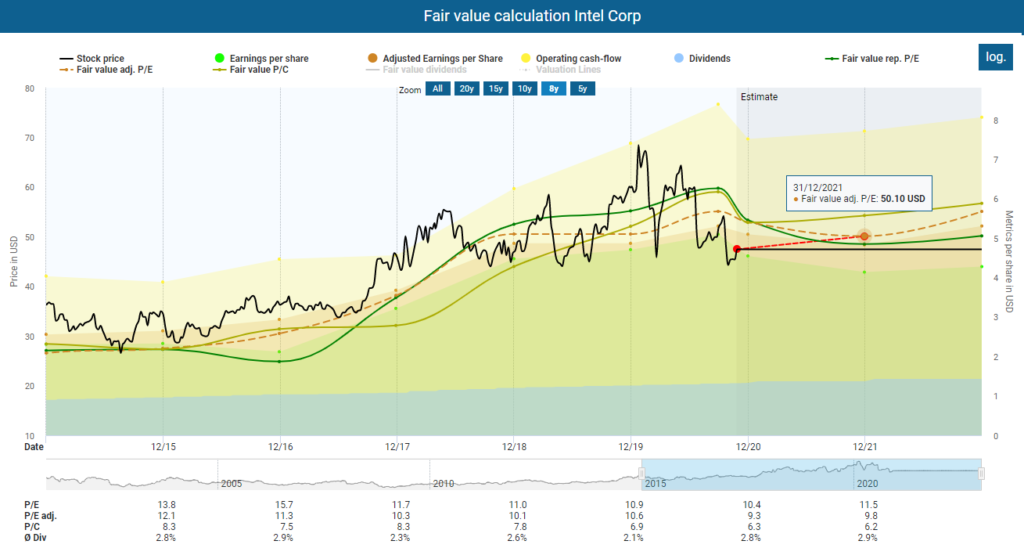
Task: Toggle the Dividends legend entry
Action: 702,58
